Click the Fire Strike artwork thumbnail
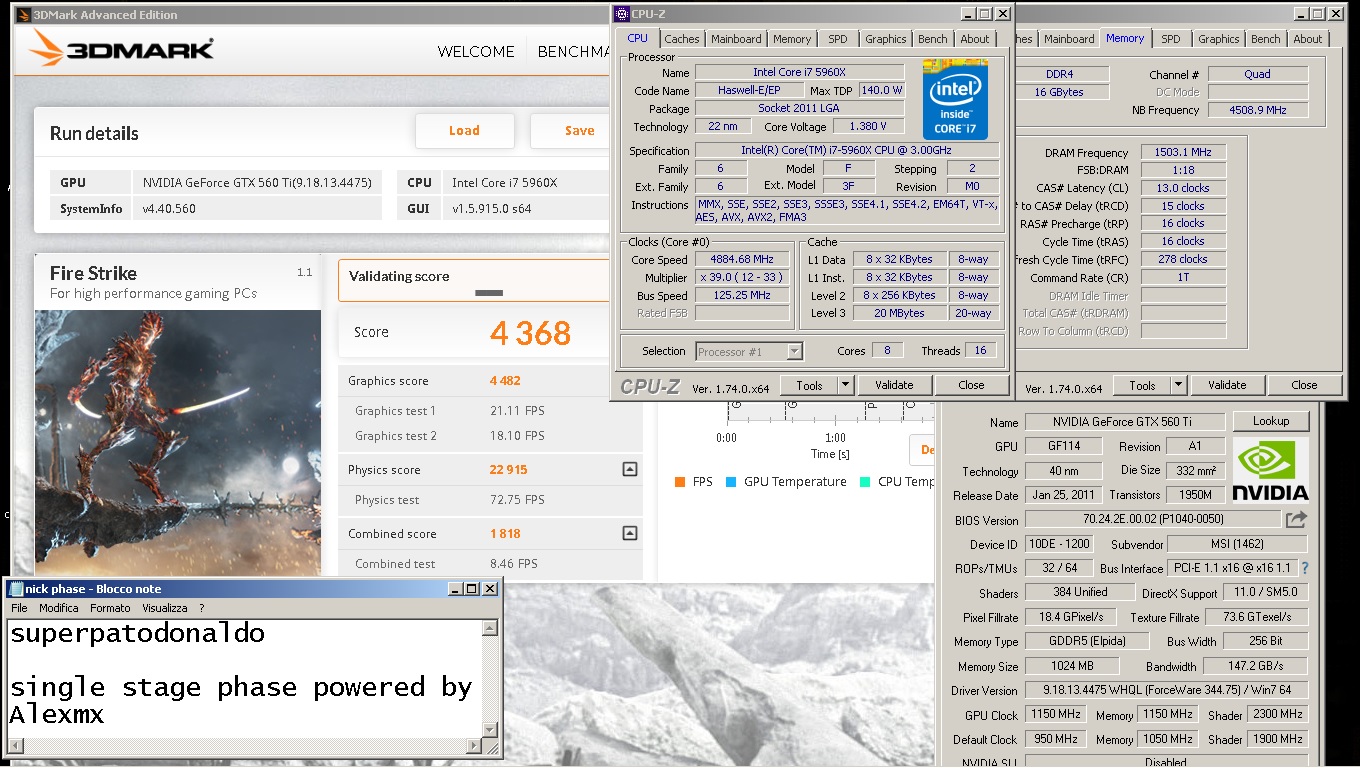 coord(178,442)
